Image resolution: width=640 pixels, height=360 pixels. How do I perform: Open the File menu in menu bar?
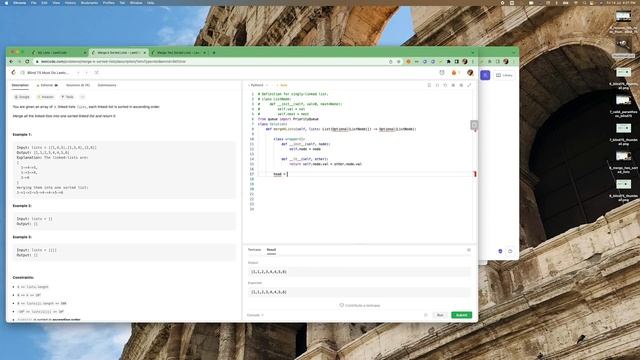33,2
